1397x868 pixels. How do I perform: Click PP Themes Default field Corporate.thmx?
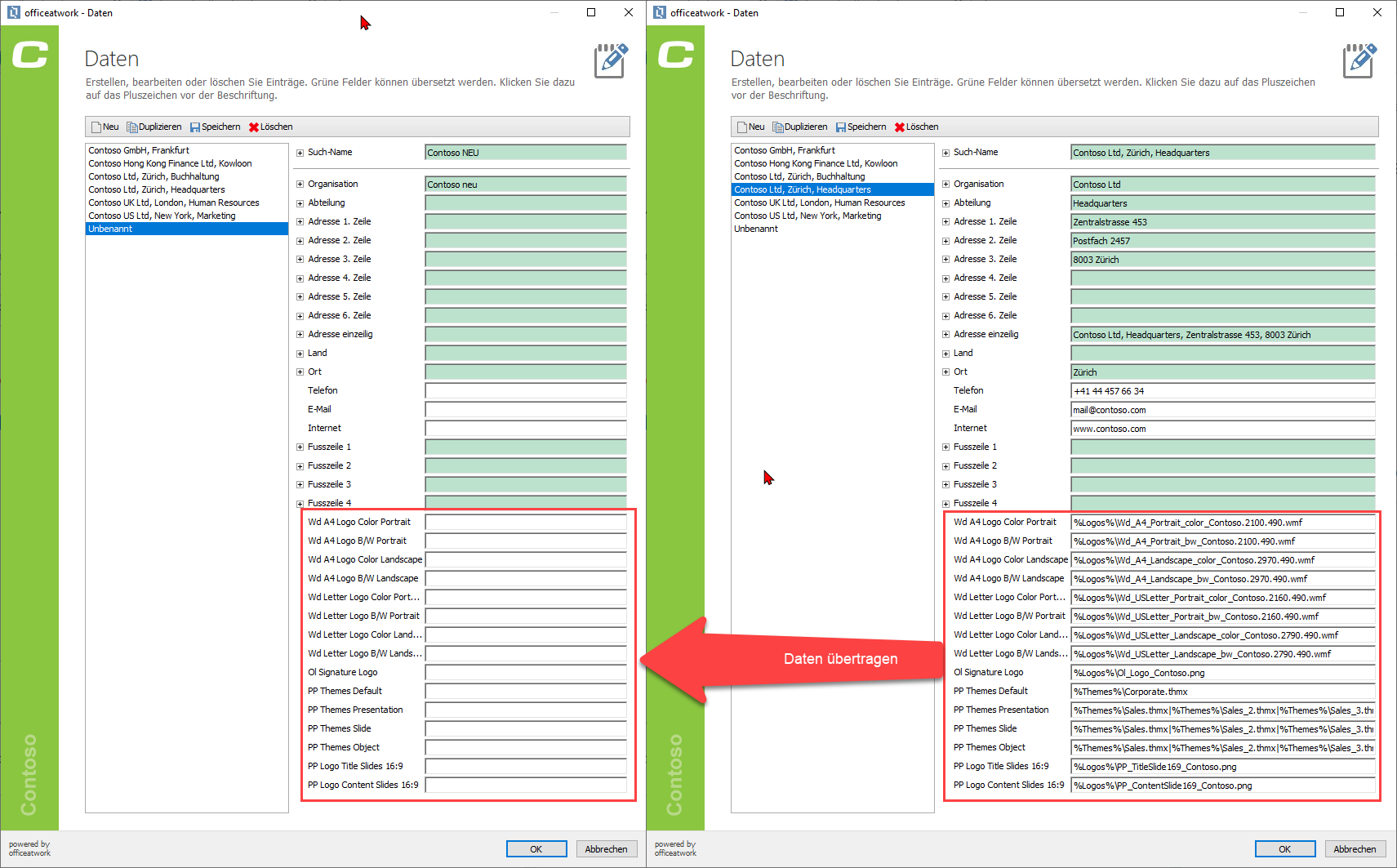click(x=1223, y=692)
